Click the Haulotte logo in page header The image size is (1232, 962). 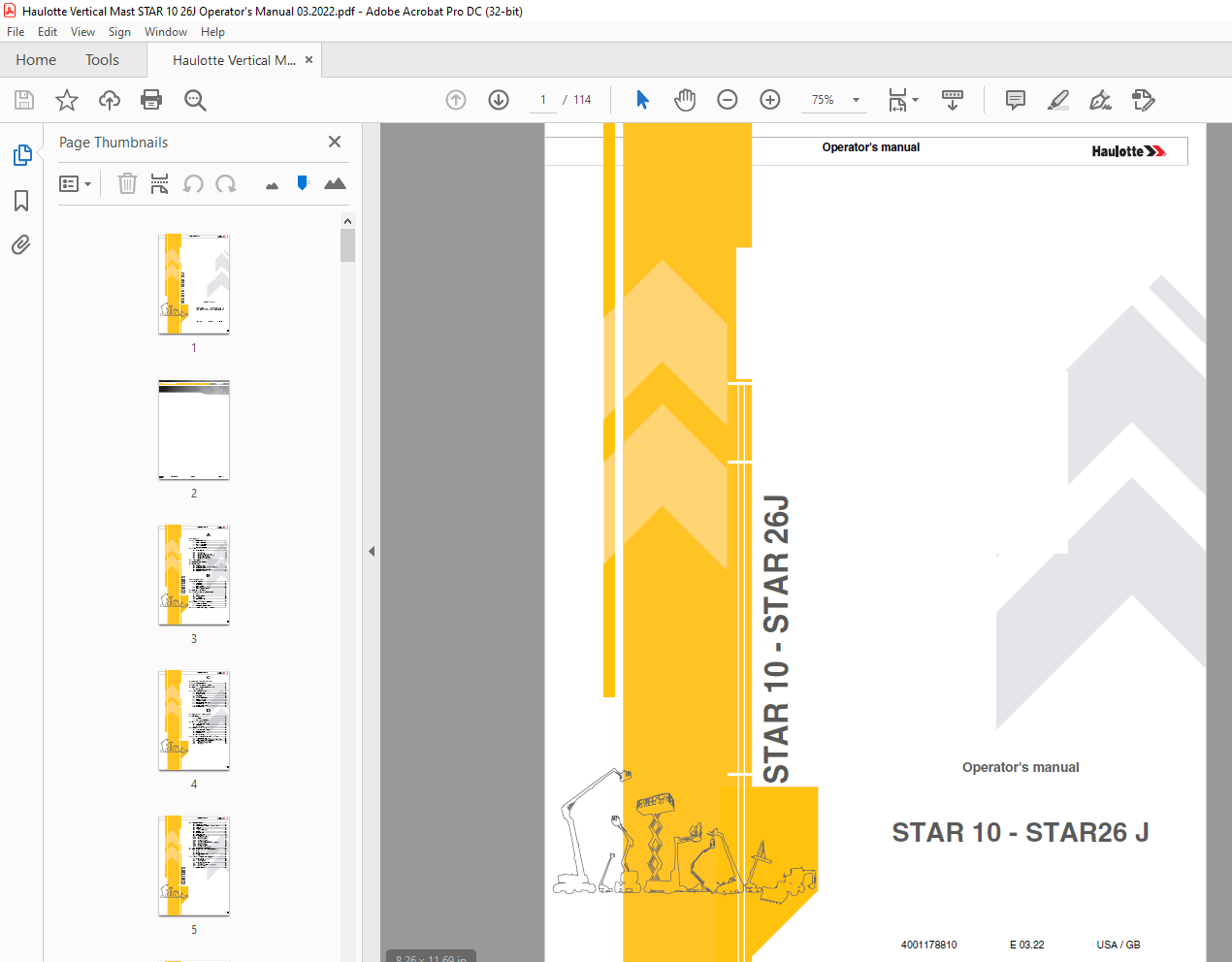(x=1128, y=151)
